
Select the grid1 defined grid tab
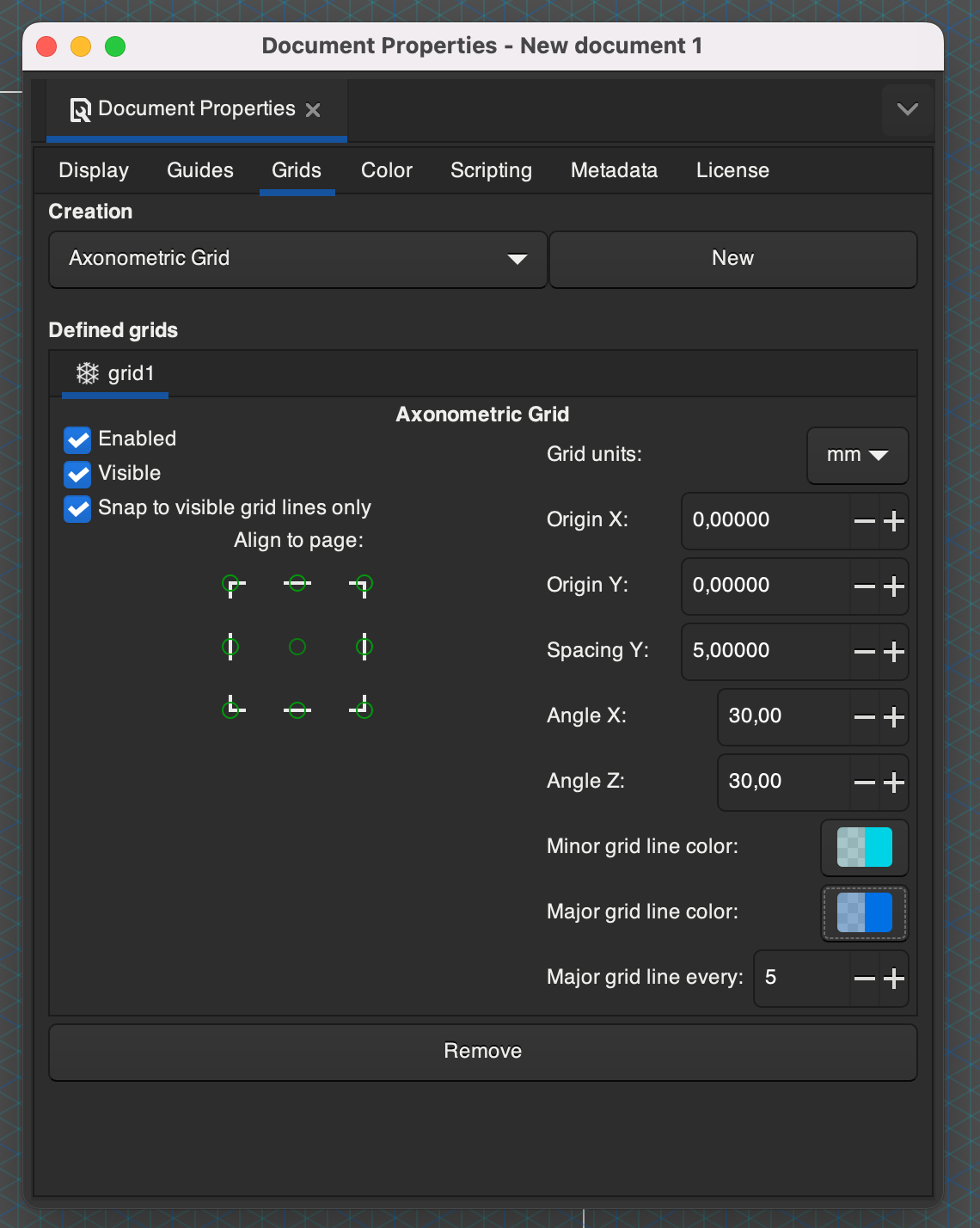(115, 373)
